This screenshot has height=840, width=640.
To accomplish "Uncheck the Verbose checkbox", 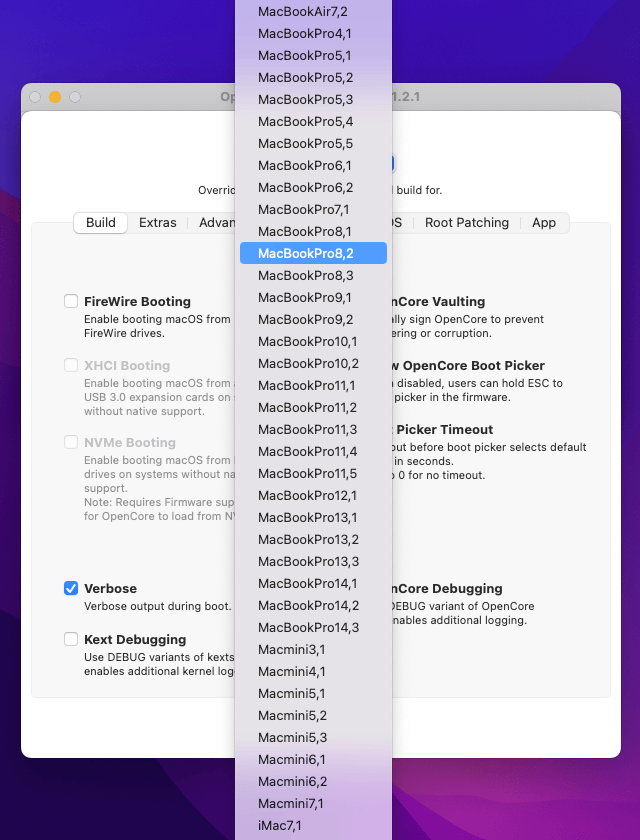I will [71, 588].
